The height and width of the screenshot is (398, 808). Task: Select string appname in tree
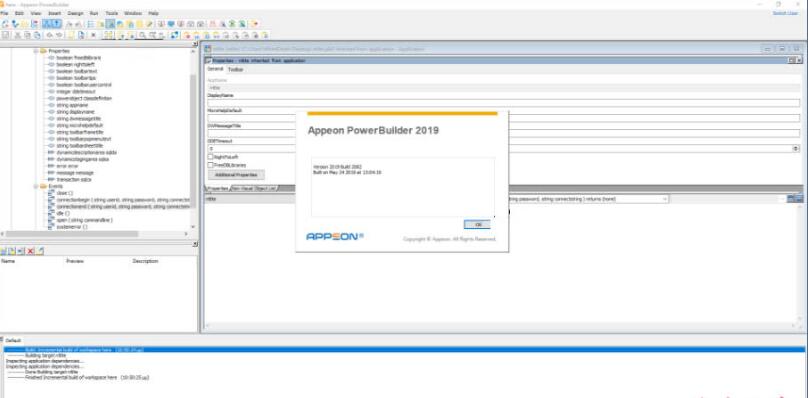tap(72, 105)
